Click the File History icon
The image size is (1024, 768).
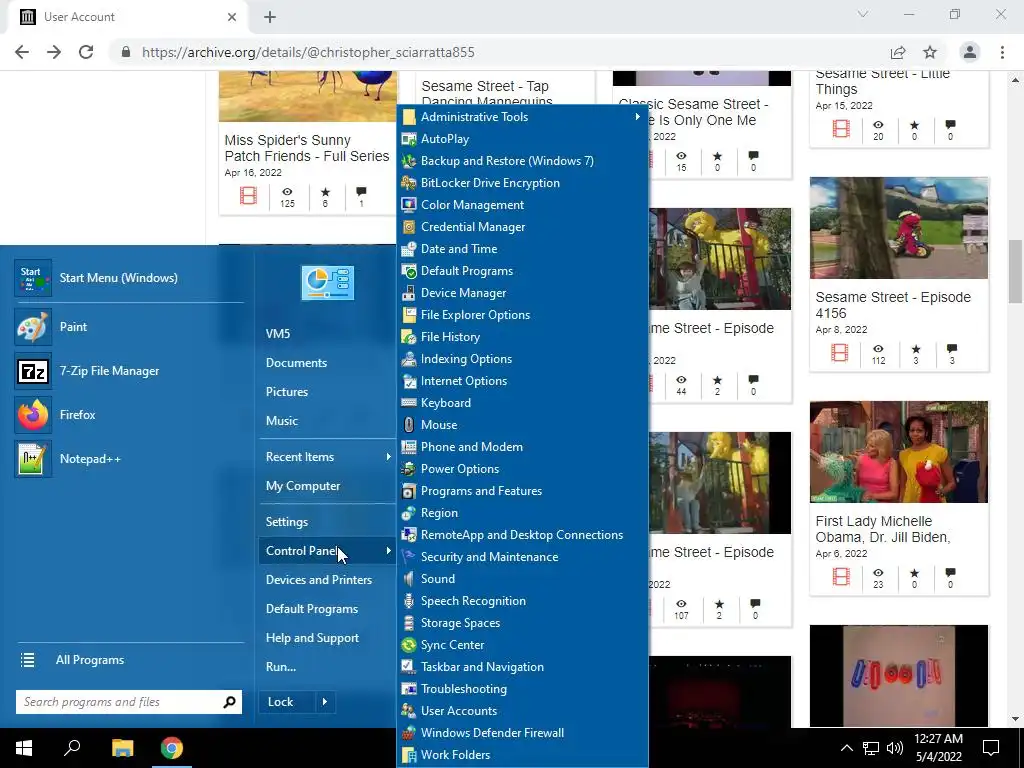(409, 337)
